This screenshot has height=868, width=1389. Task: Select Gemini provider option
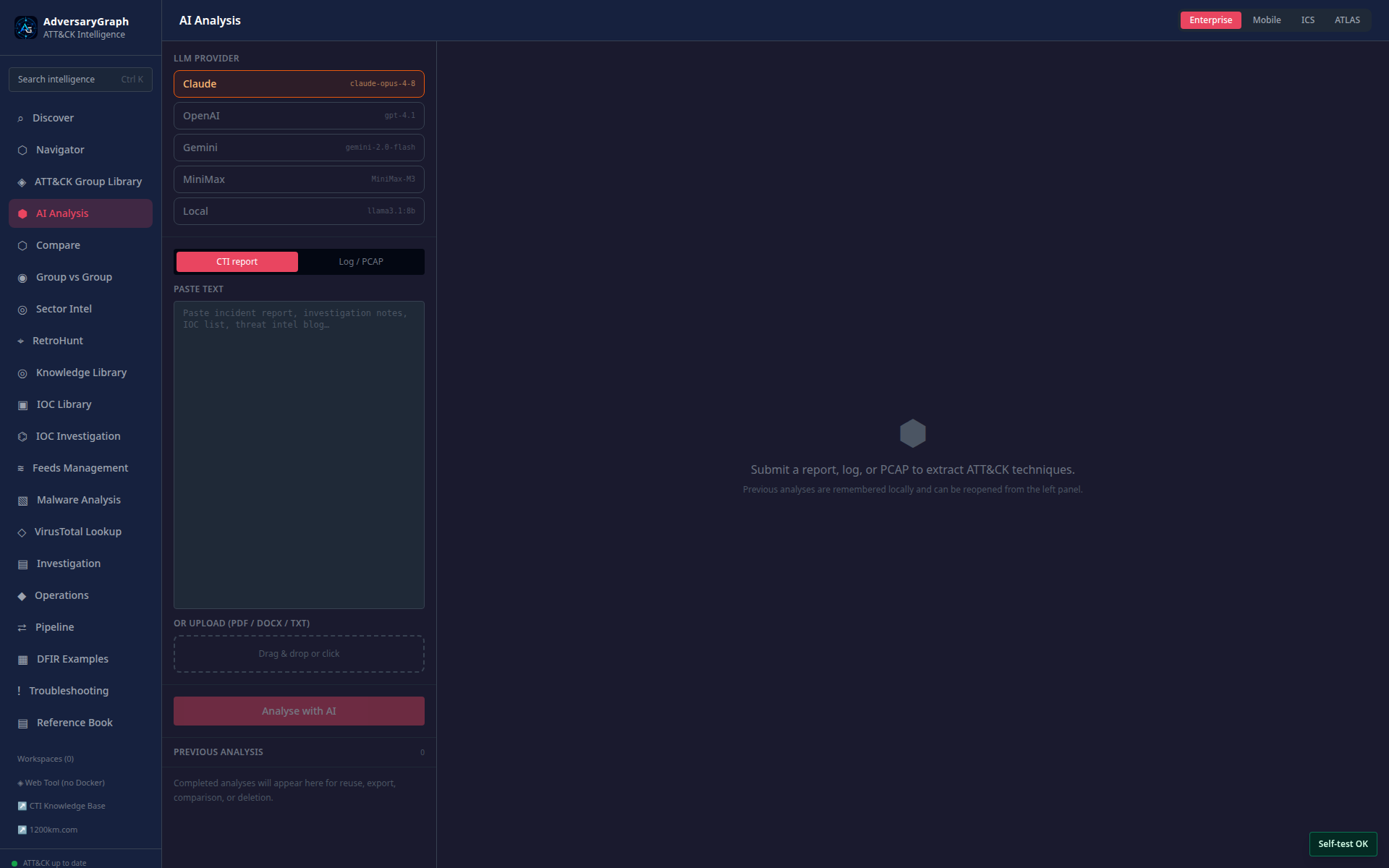coord(299,148)
